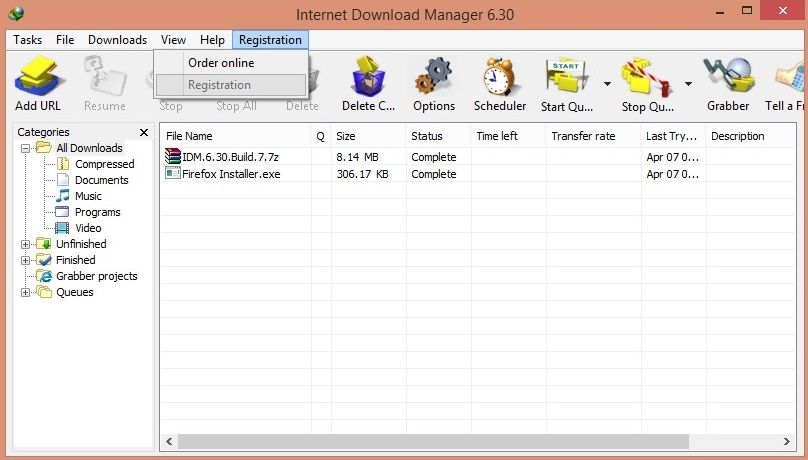The image size is (808, 460).
Task: Select the IDM.6.30.Build.7.7z file name
Action: 230,157
